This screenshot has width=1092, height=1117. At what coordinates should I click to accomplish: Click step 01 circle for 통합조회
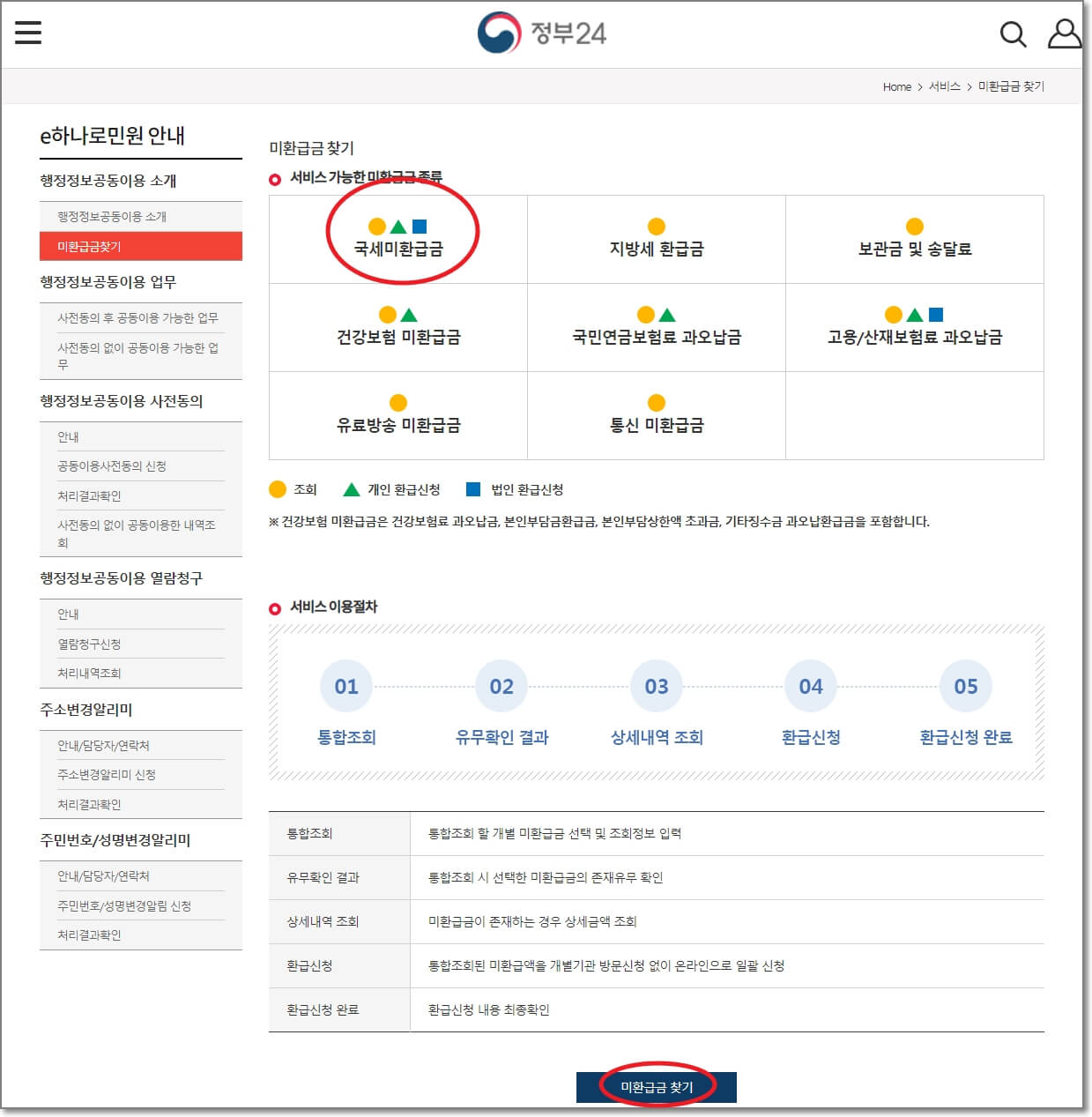346,686
